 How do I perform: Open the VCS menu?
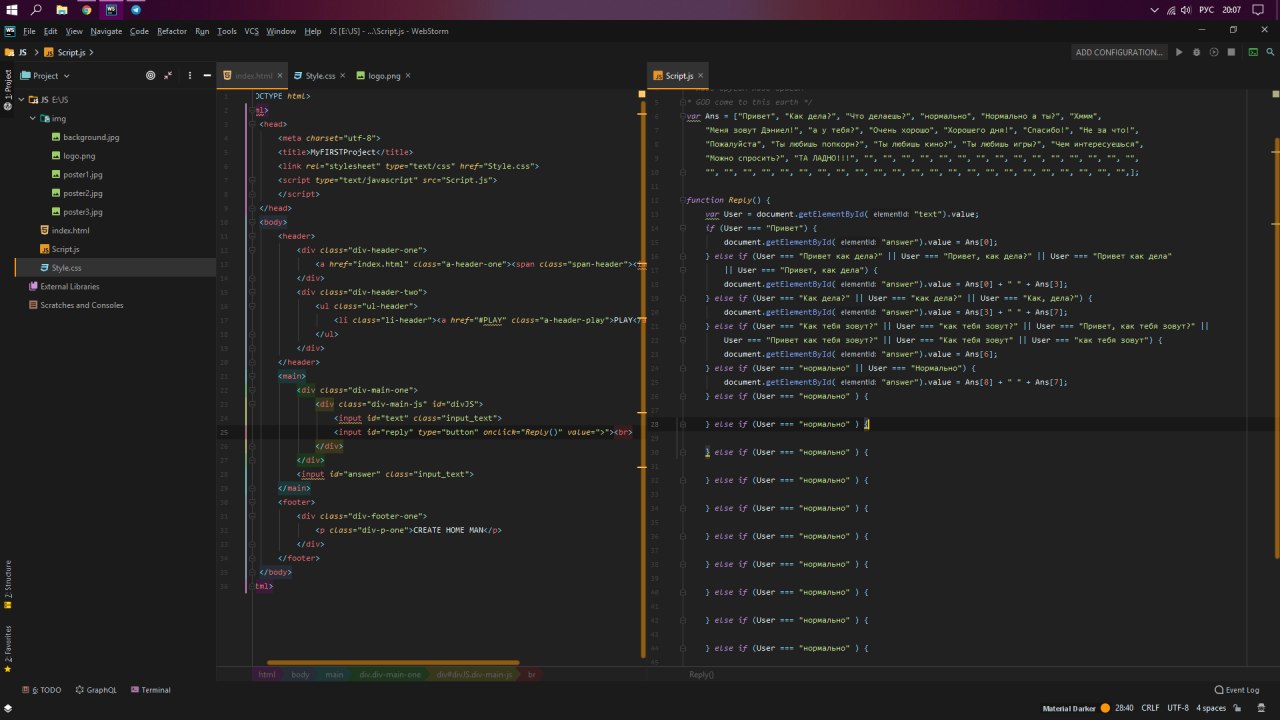251,31
